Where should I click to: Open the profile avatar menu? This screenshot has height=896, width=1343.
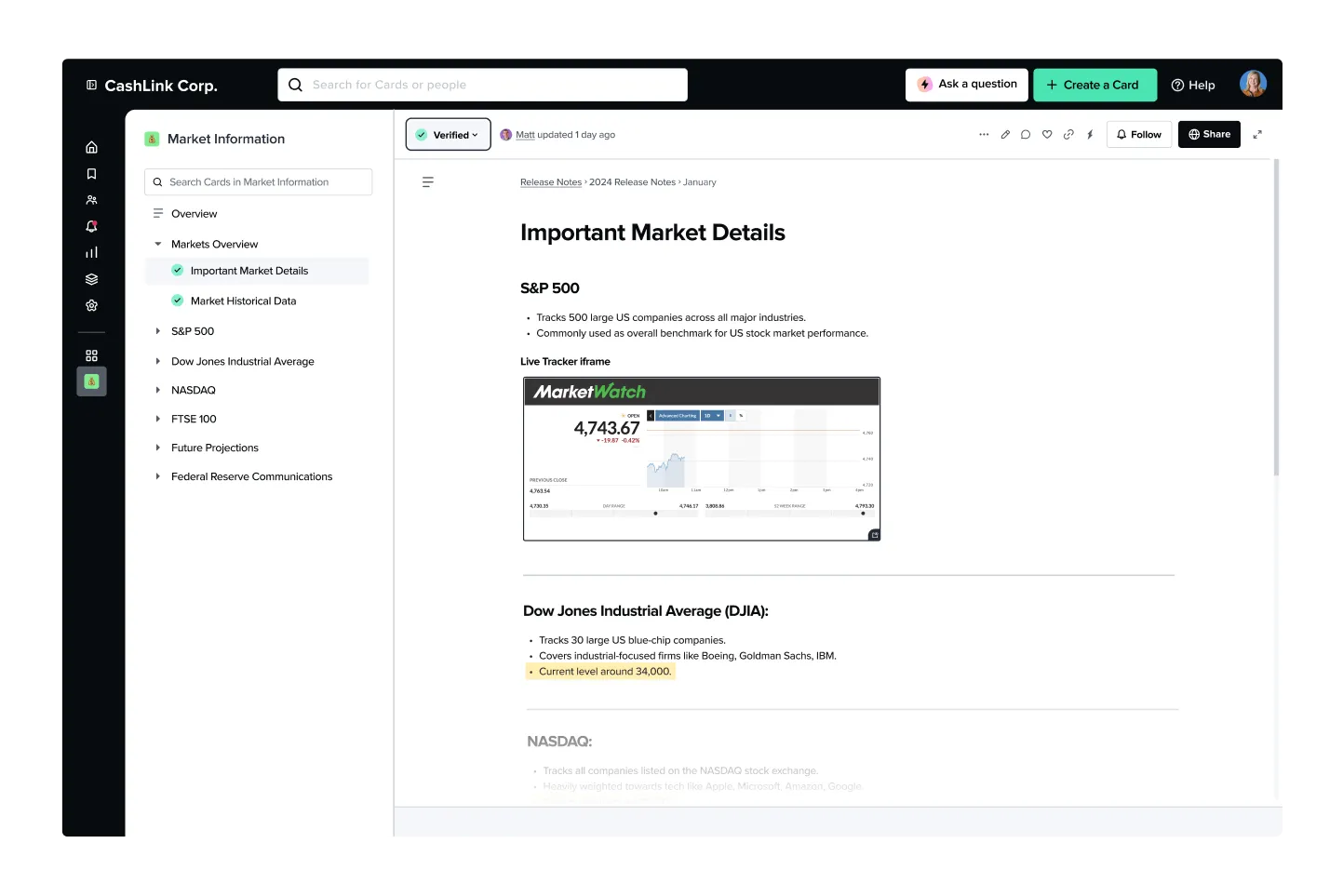click(1253, 84)
